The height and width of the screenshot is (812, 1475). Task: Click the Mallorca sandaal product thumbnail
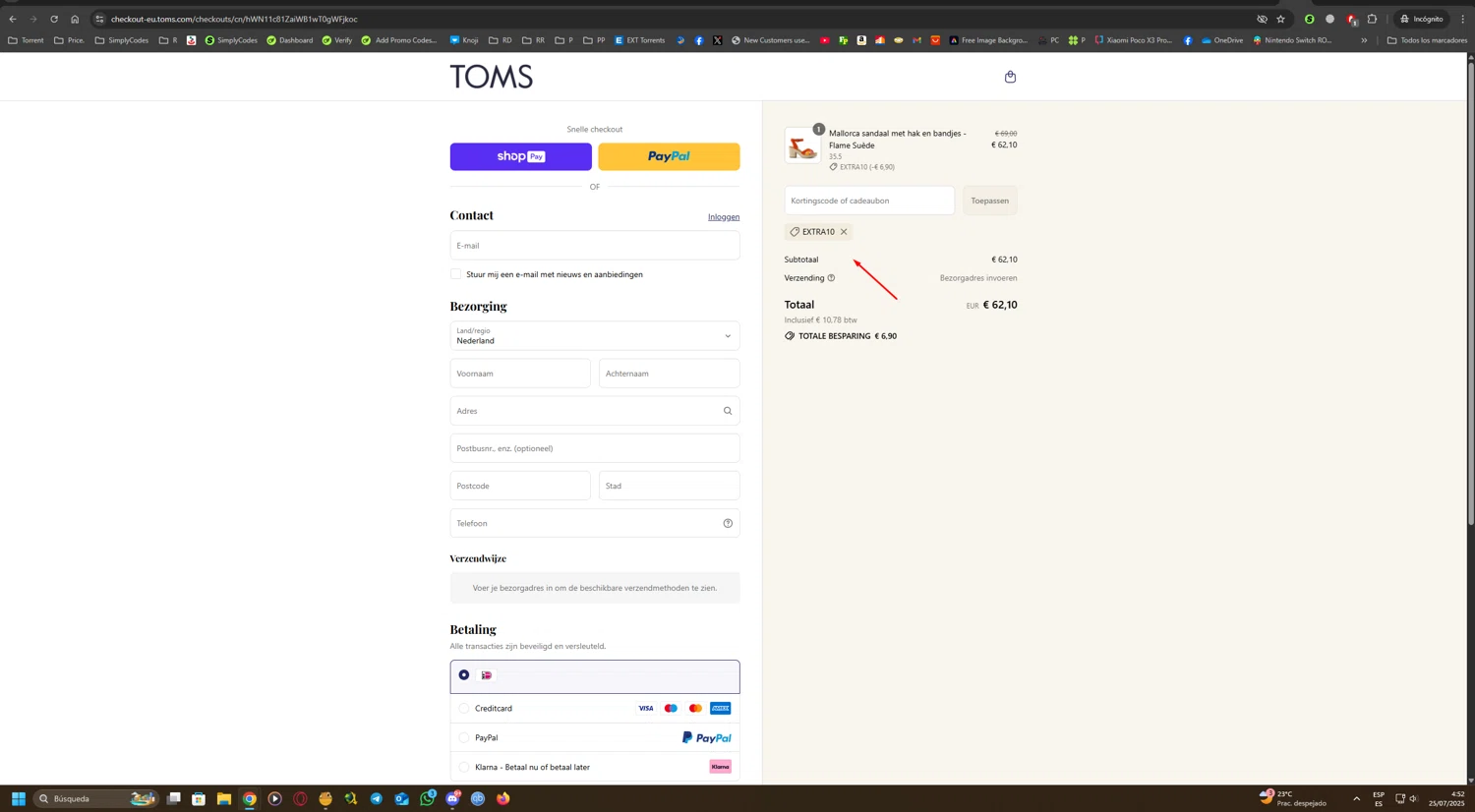click(x=802, y=145)
